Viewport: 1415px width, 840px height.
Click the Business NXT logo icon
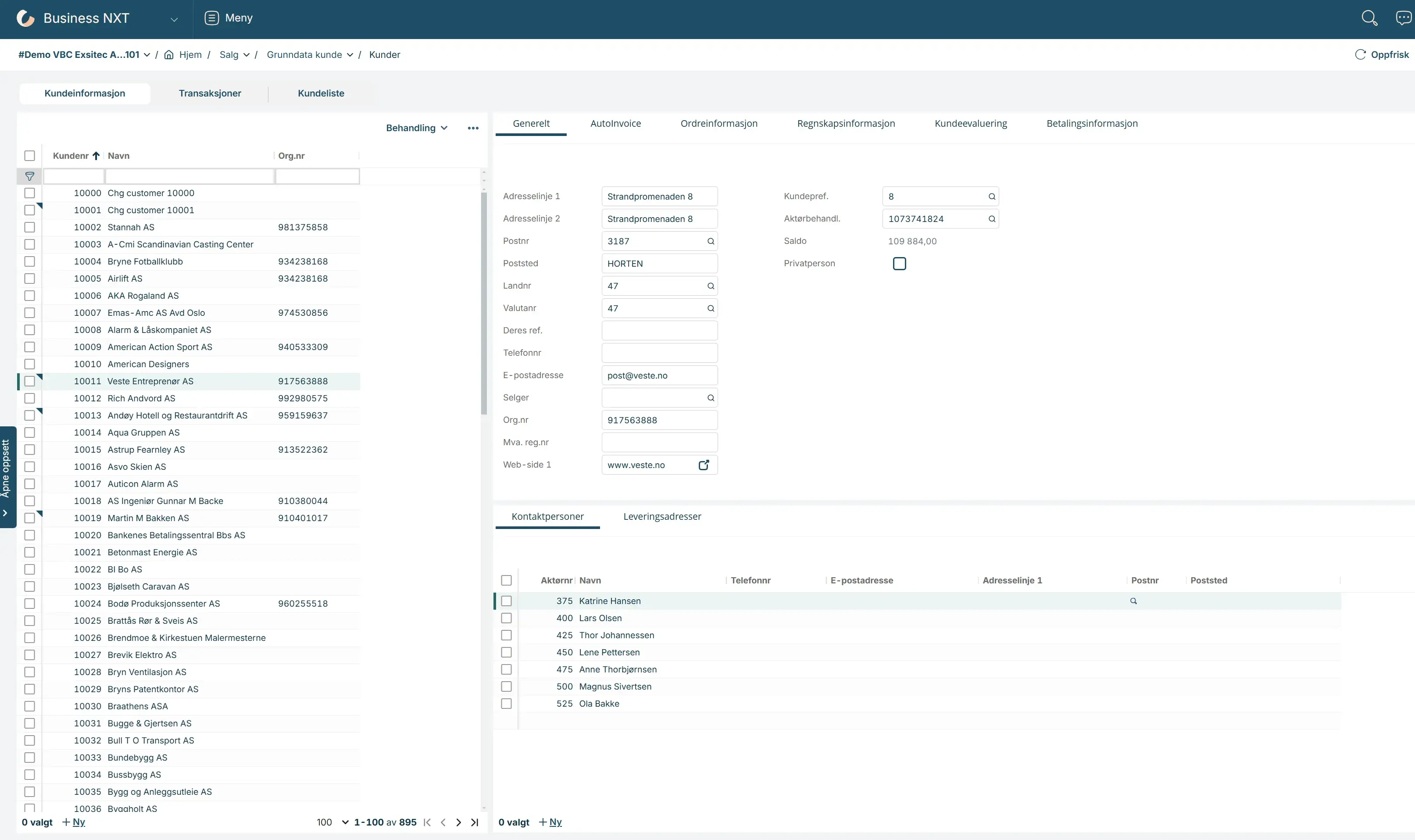click(25, 18)
